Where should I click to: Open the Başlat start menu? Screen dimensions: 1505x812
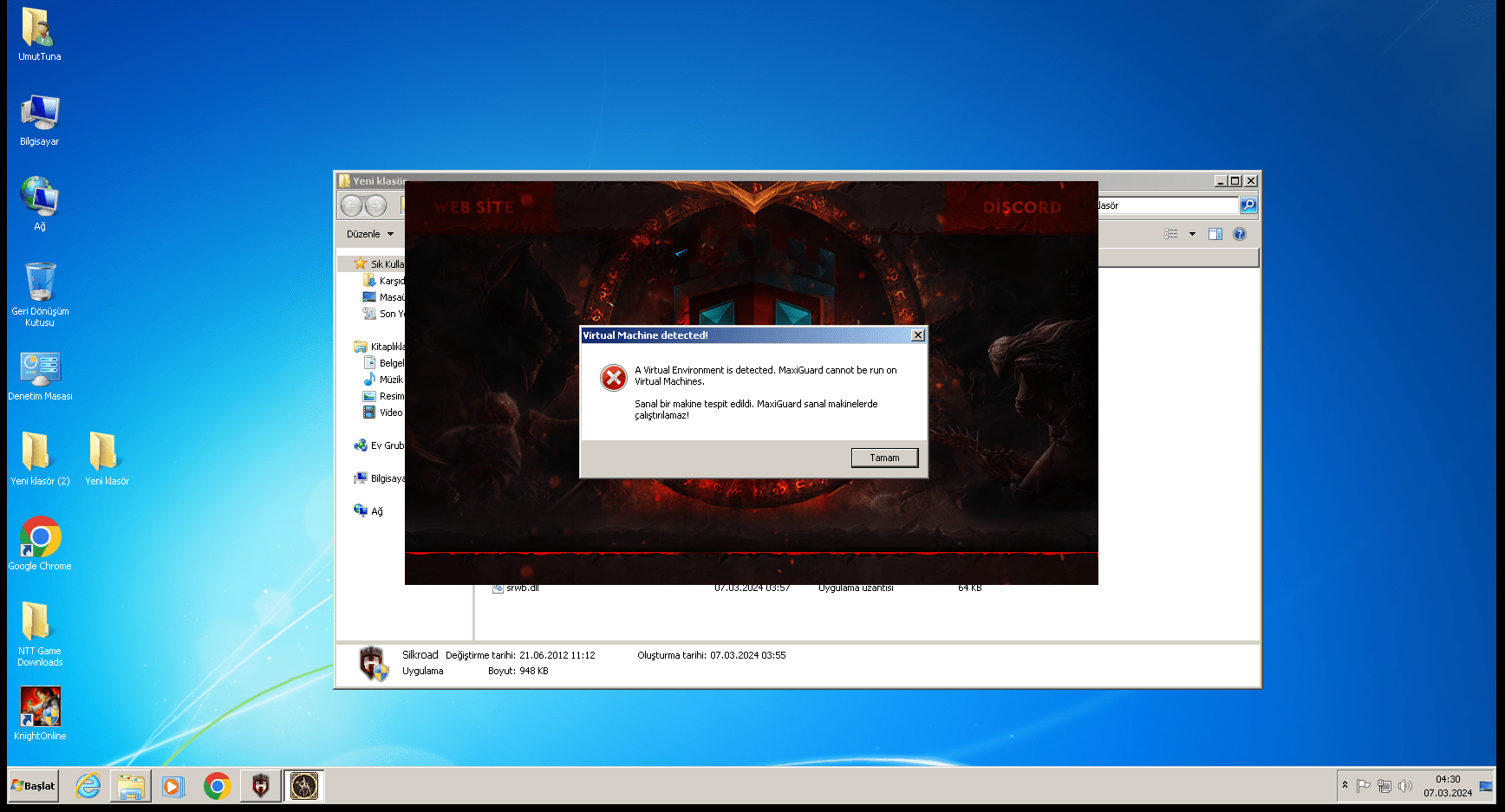[x=33, y=786]
